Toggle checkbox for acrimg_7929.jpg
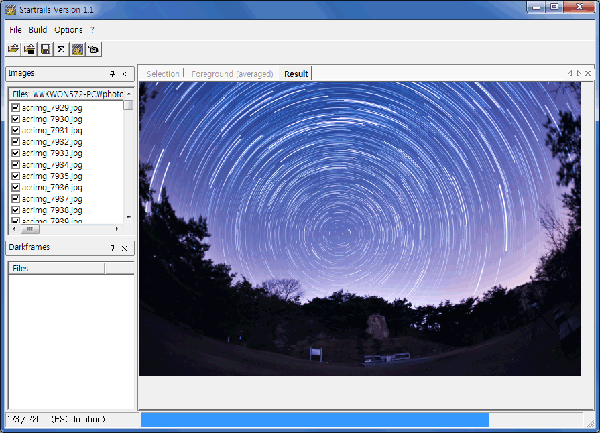Viewport: 600px width, 433px height. point(15,107)
